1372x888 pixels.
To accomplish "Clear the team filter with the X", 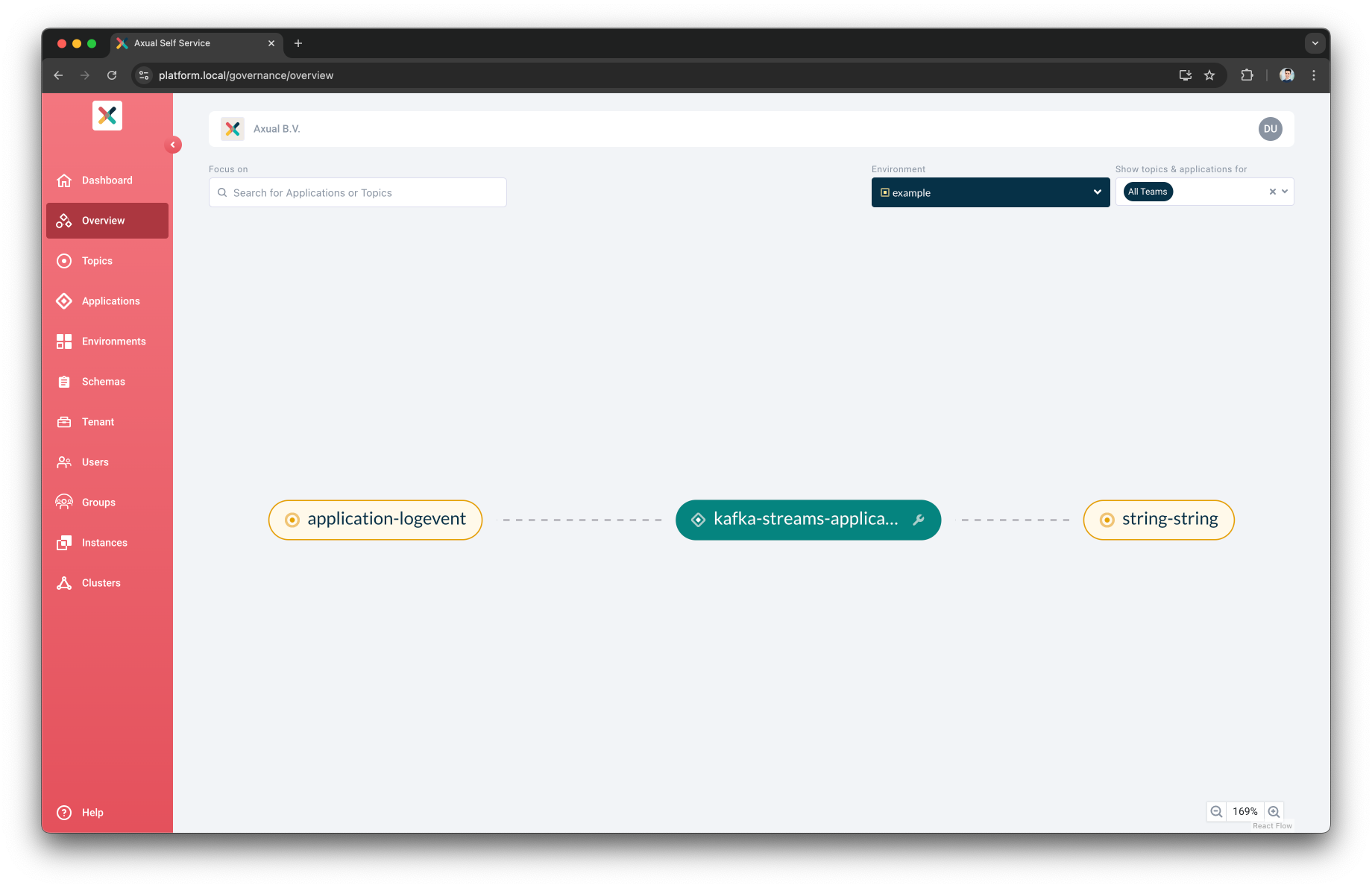I will click(x=1273, y=192).
